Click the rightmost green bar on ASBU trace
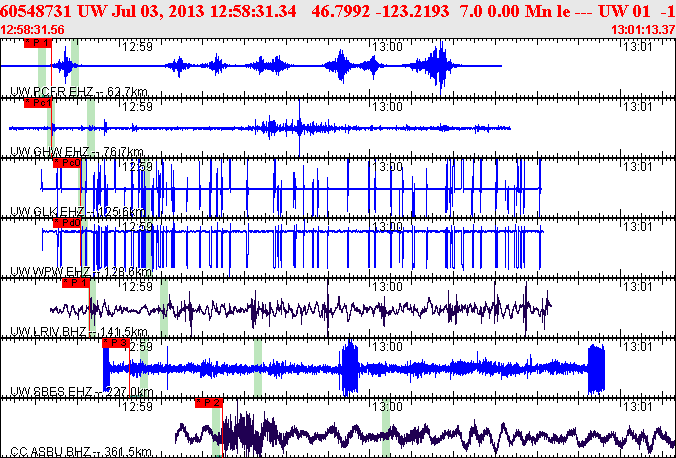676x458 pixels. 385,428
